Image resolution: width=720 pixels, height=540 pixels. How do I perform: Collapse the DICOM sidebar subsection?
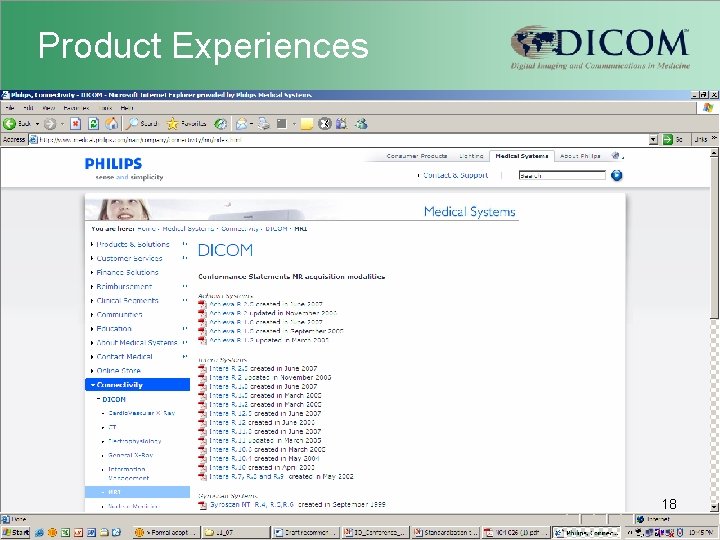point(98,399)
